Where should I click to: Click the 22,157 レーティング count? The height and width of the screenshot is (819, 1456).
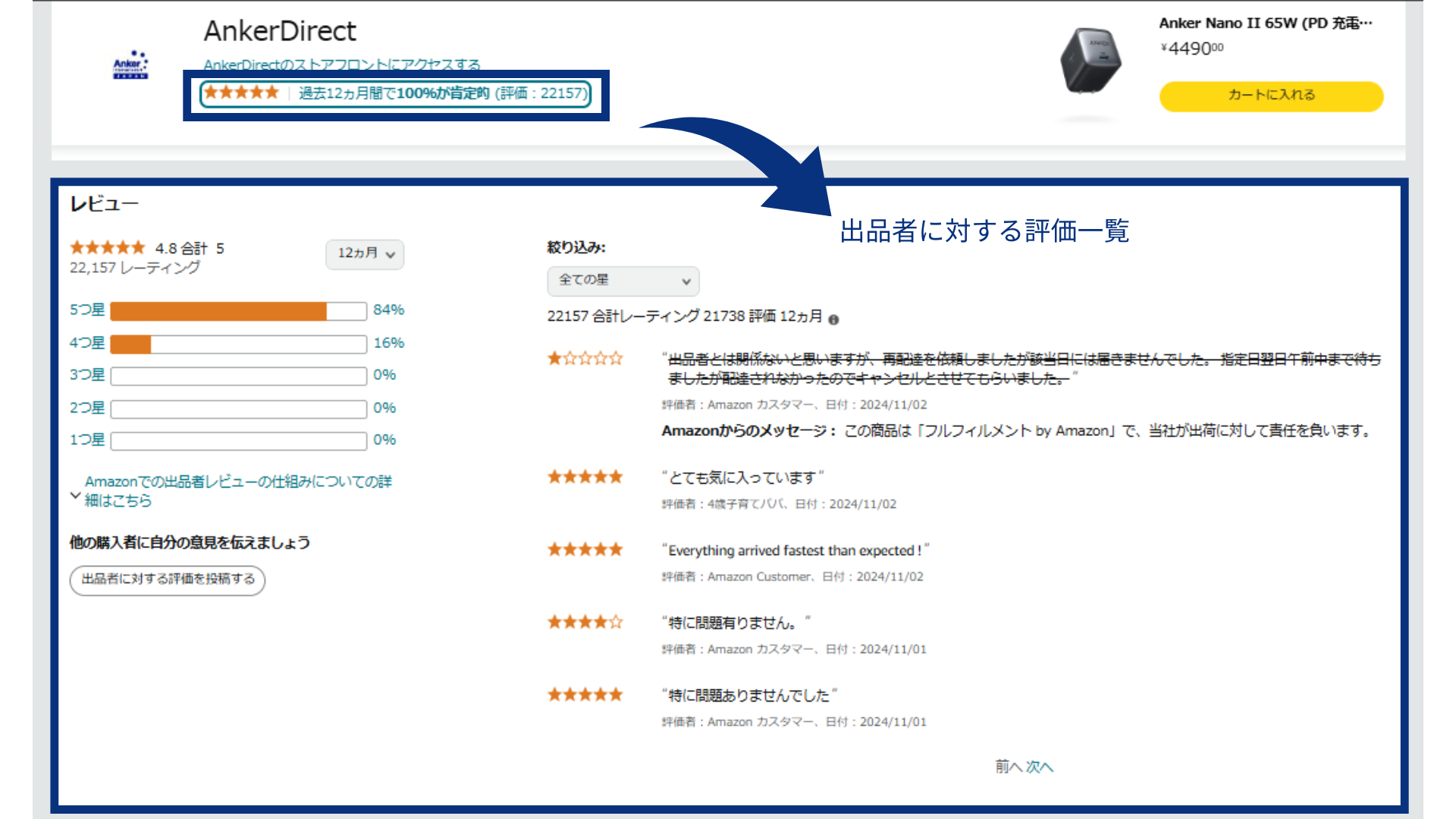[x=135, y=268]
